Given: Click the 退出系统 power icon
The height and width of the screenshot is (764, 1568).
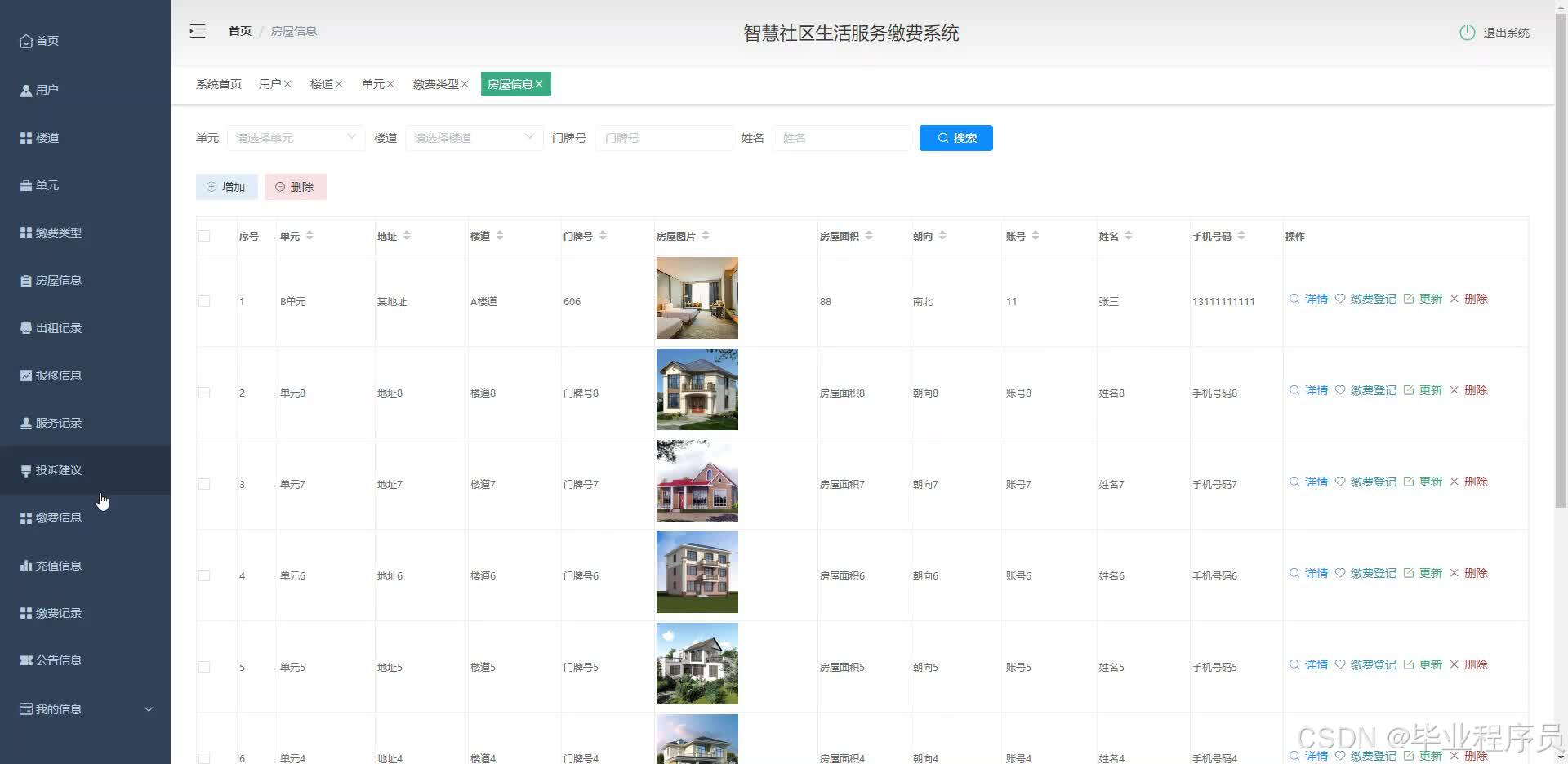Looking at the screenshot, I should click(1467, 33).
